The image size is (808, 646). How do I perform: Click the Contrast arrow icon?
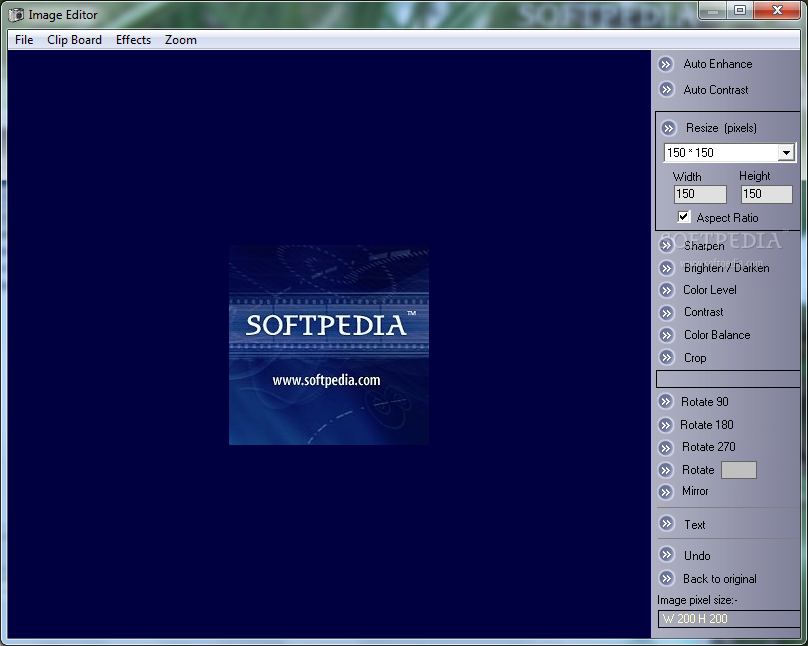(x=666, y=313)
